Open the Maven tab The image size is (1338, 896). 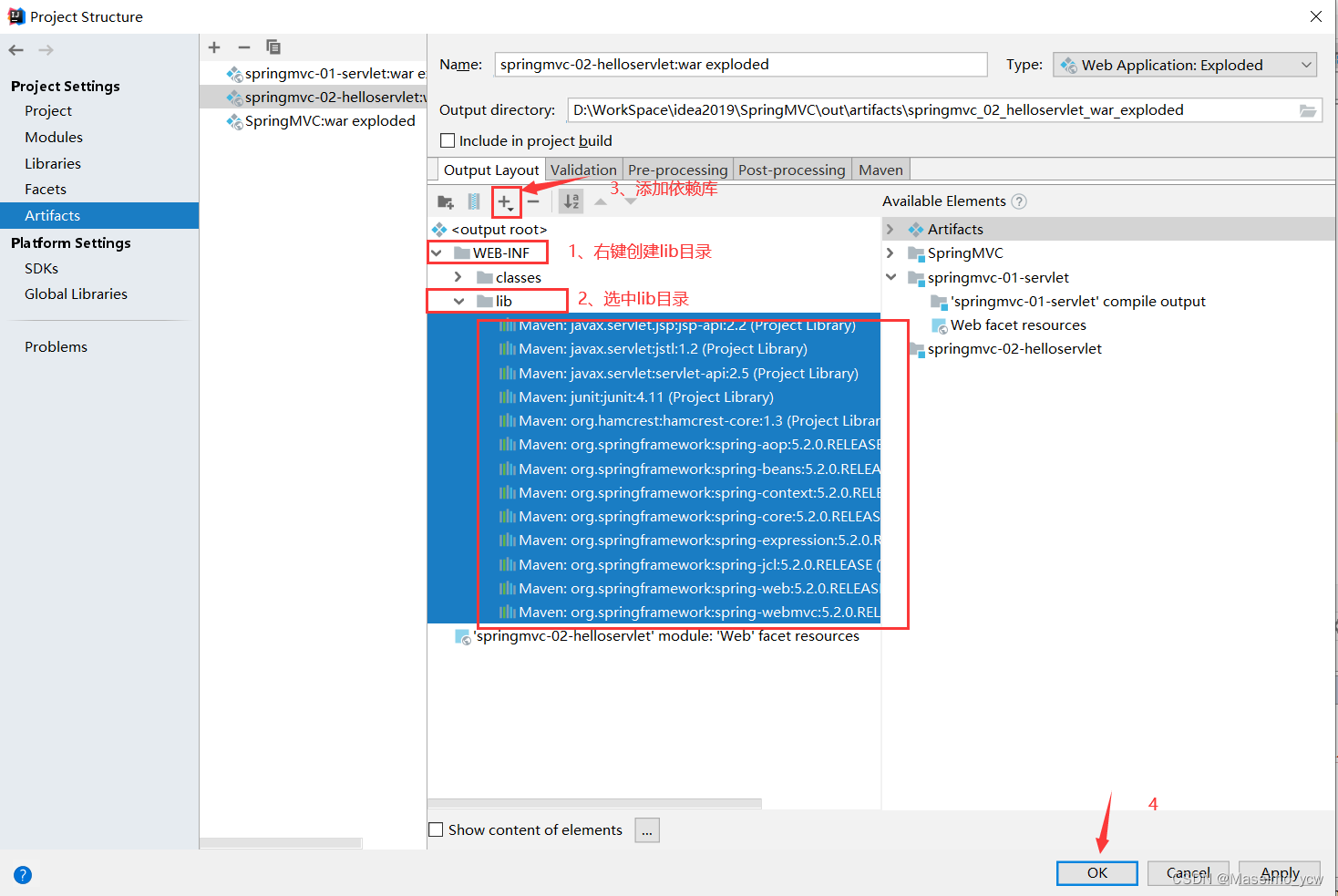pos(880,170)
